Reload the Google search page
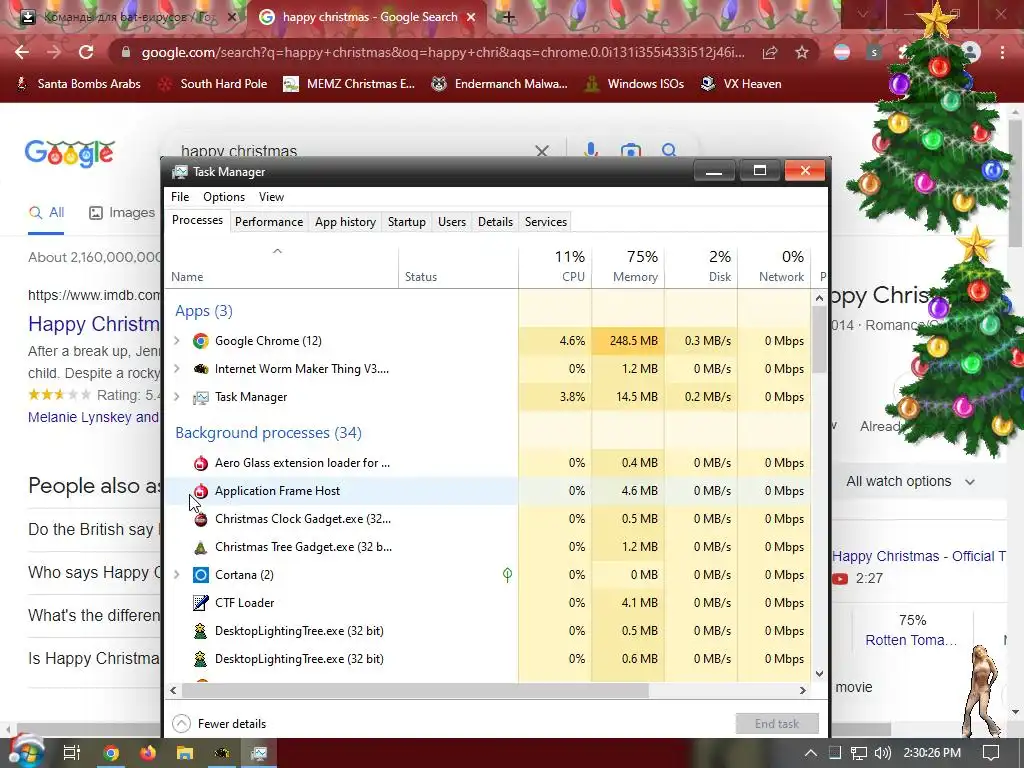This screenshot has width=1024, height=768. pos(86,52)
